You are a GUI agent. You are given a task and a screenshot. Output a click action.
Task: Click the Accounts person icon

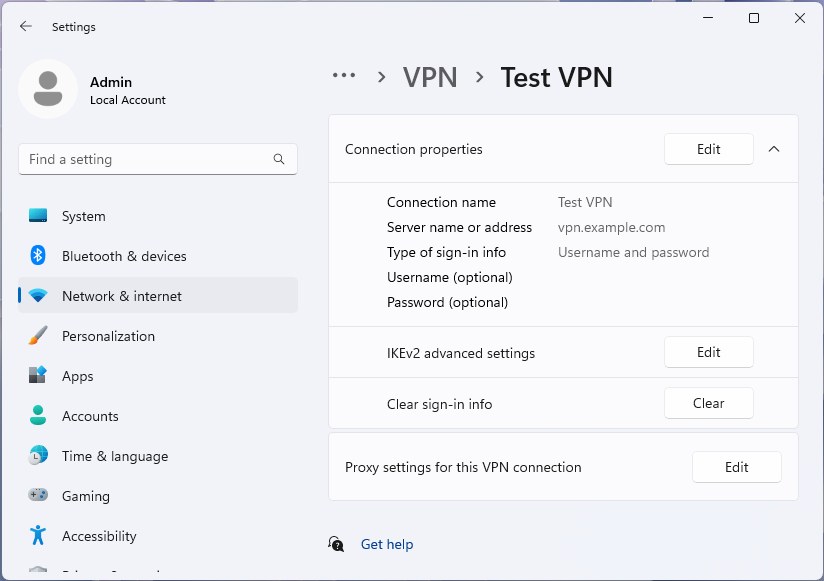(x=38, y=416)
